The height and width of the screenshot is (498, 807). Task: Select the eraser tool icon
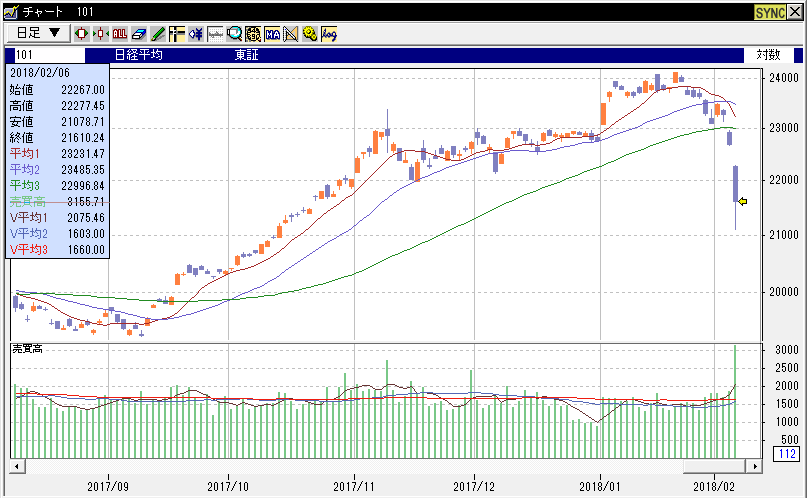coord(139,33)
